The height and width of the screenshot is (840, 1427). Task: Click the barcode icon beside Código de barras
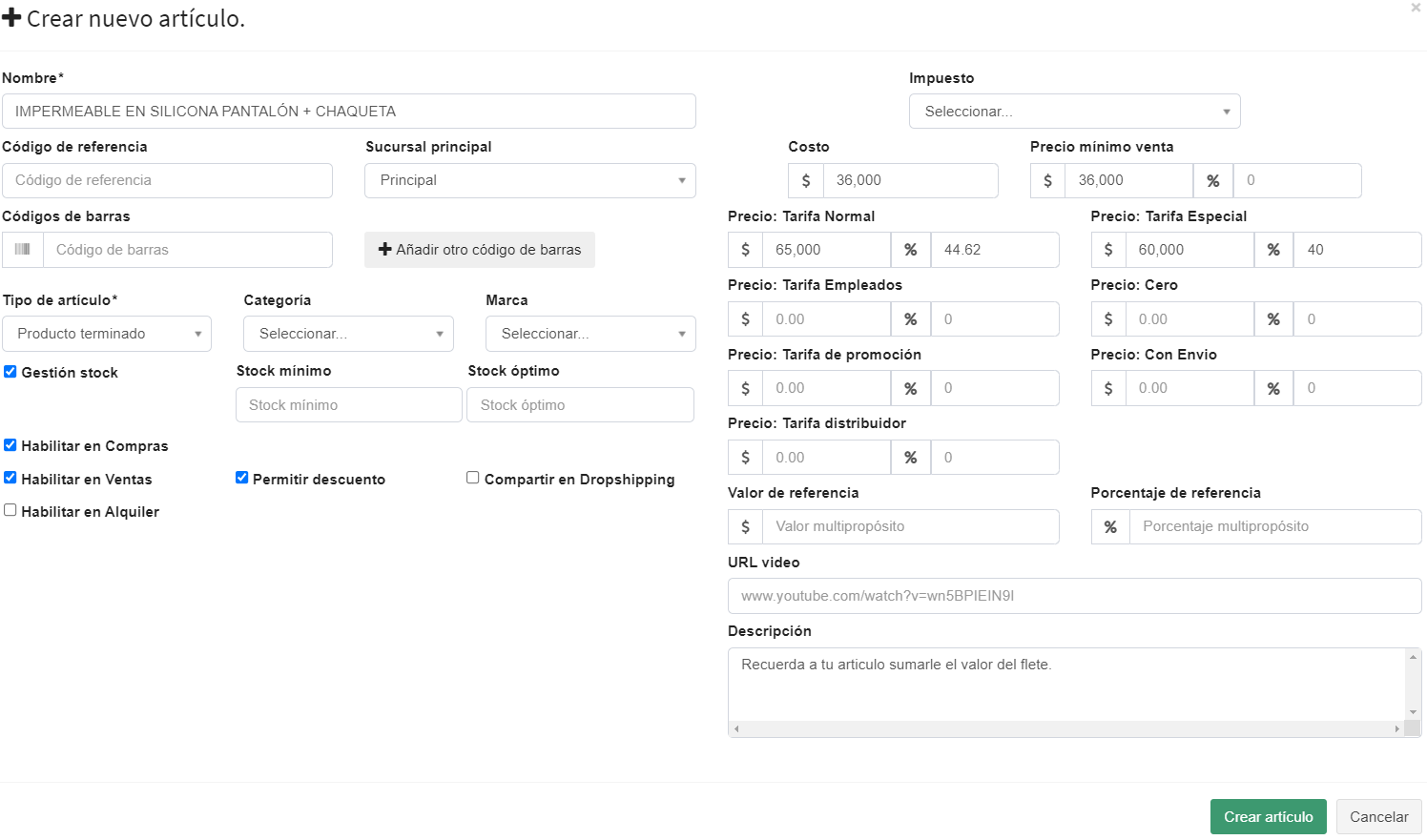tap(23, 250)
